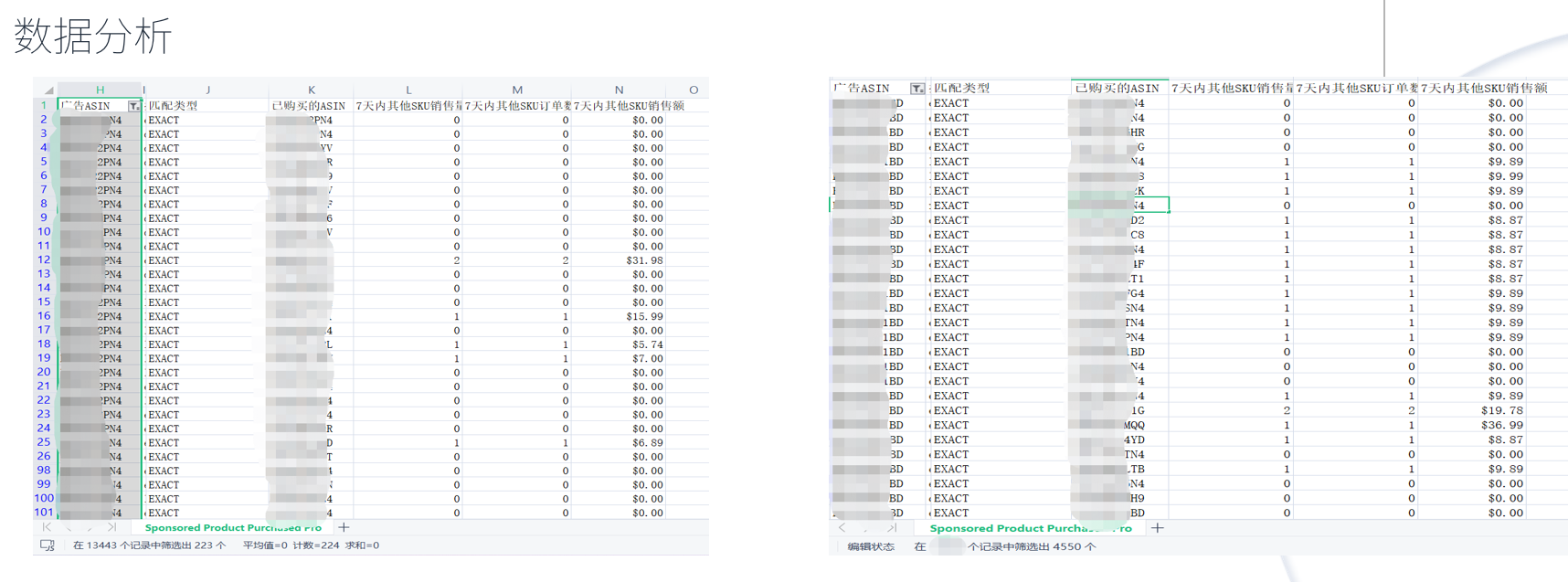Click the 编辑状态 status text in right workbook
The width and height of the screenshot is (1568, 582).
pos(871,546)
